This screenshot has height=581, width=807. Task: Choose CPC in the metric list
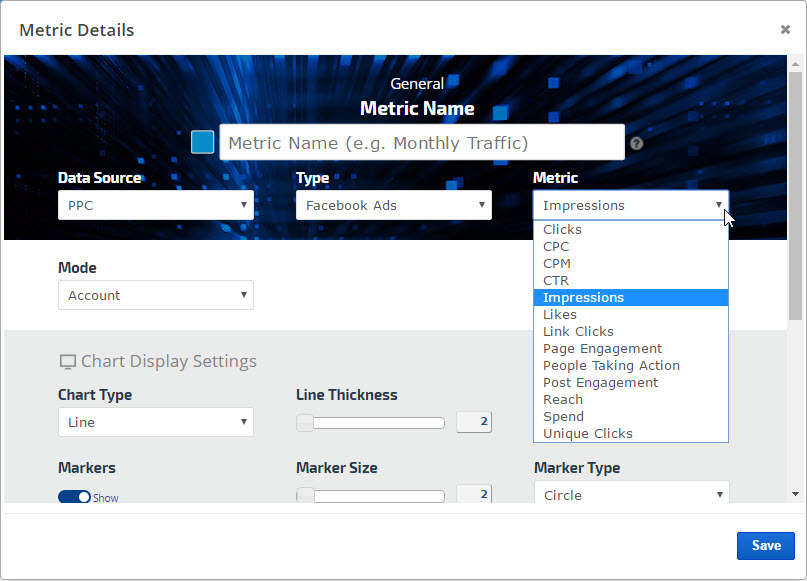tap(556, 247)
